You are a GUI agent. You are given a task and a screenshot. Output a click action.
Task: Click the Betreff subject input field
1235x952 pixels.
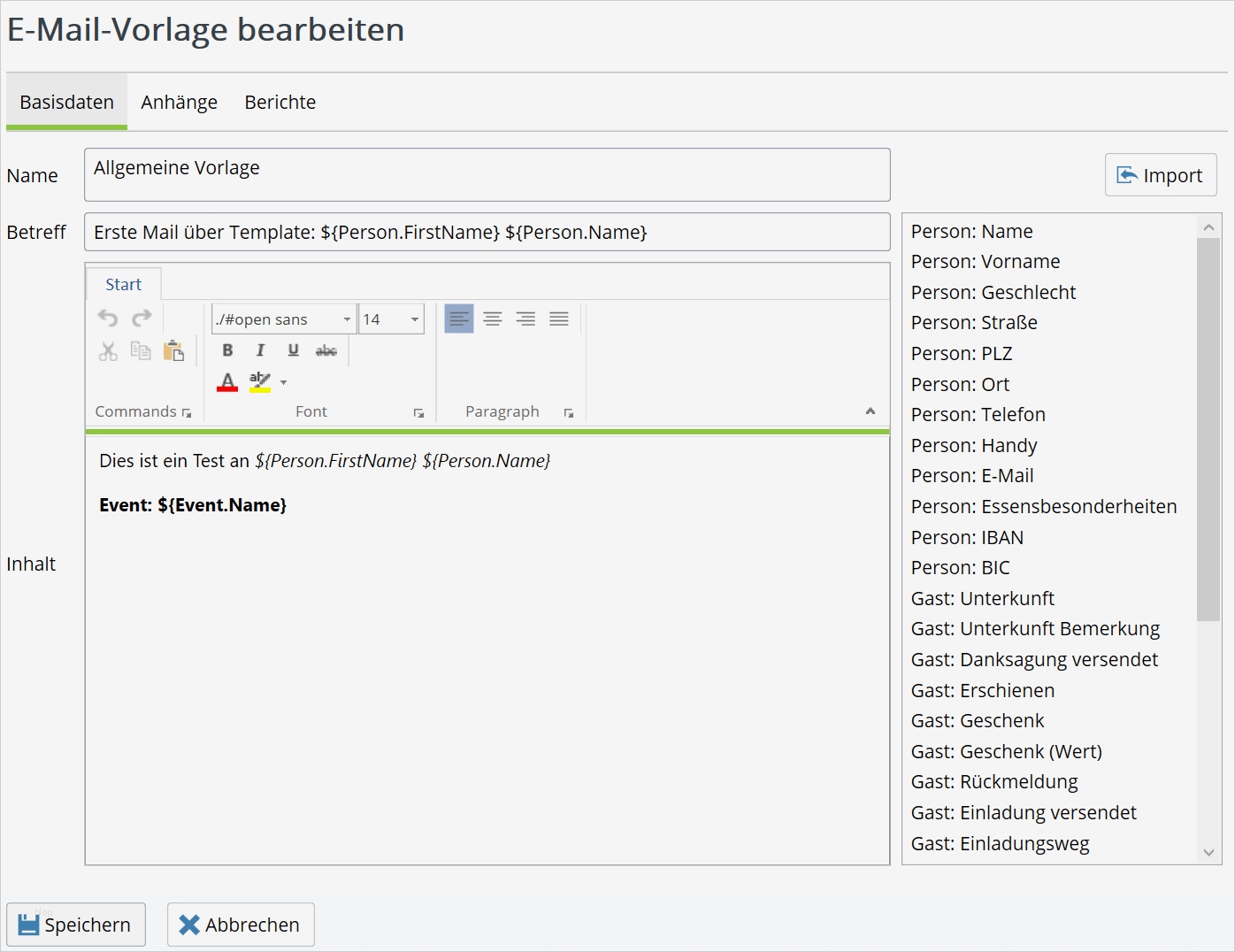coord(487,233)
